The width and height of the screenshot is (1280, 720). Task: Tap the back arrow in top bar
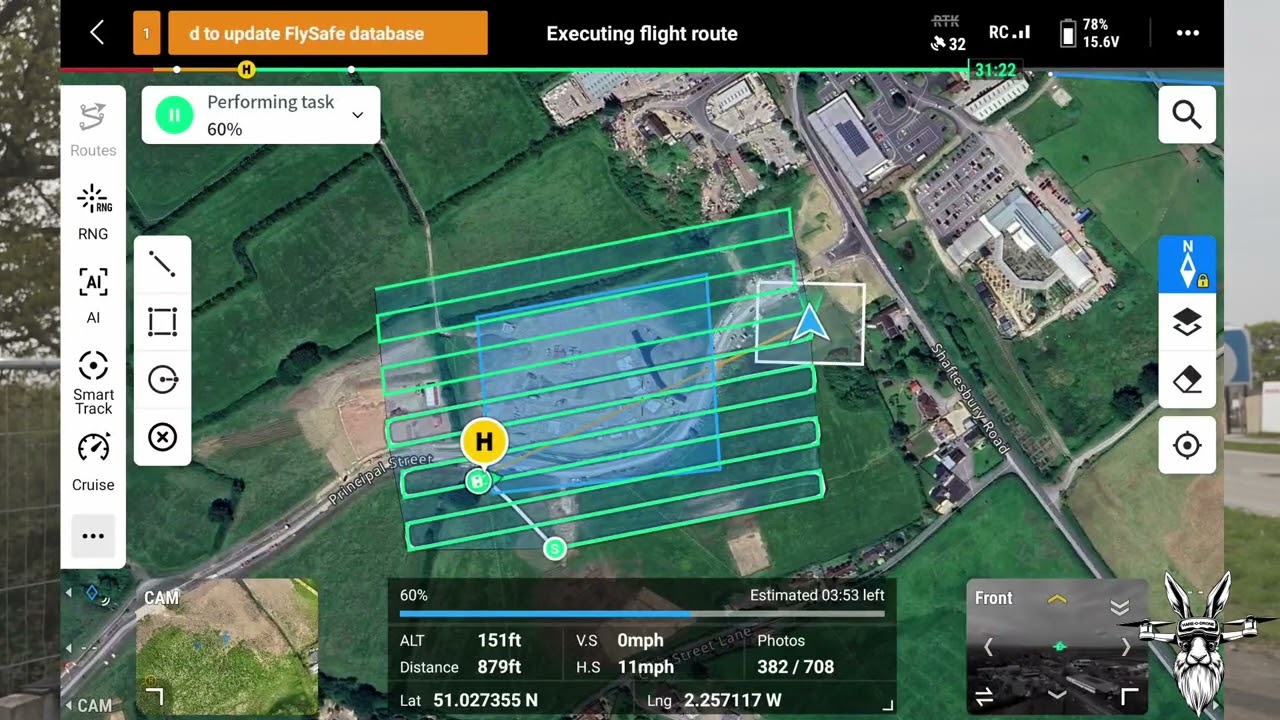click(97, 33)
